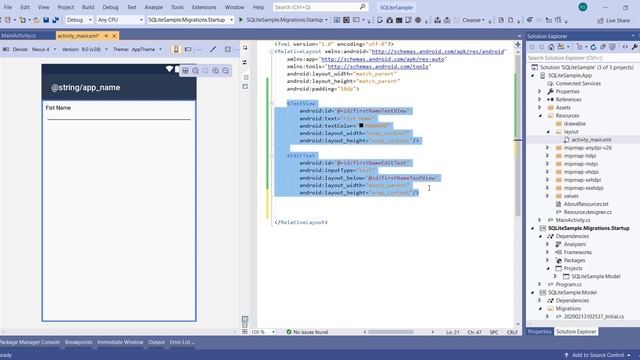Click the Save icon in the toolbar
Image resolution: width=640 pixels, height=360 pixels.
(x=46, y=20)
